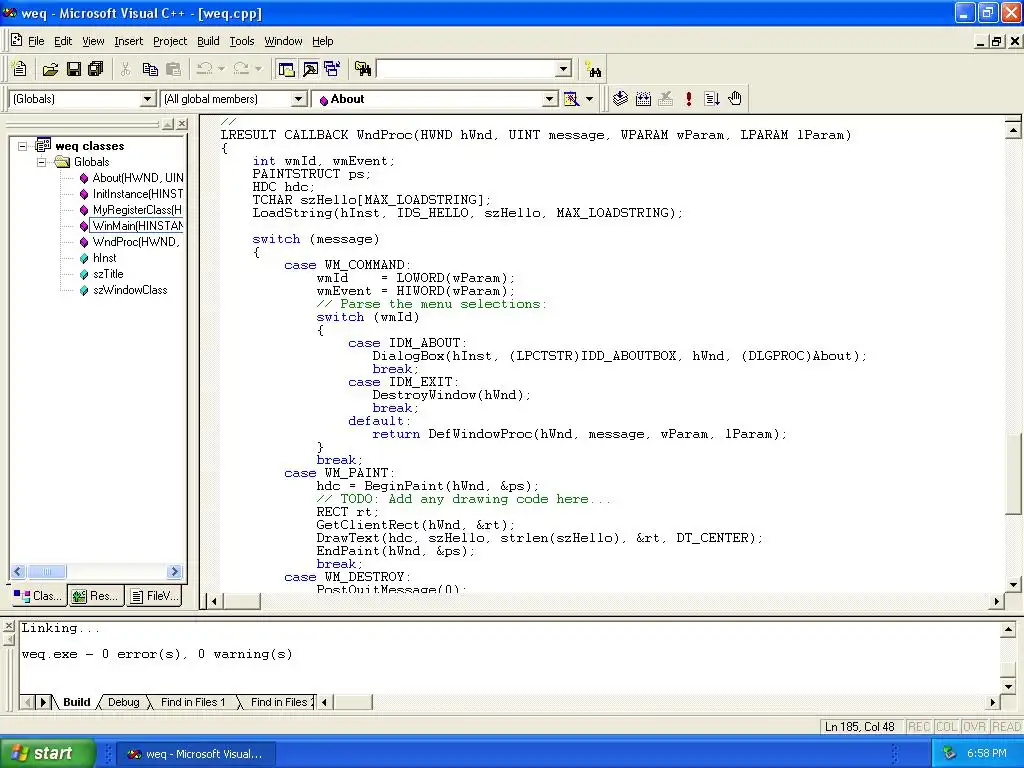
Task: Open the (All global members) filter dropdown
Action: tap(298, 99)
